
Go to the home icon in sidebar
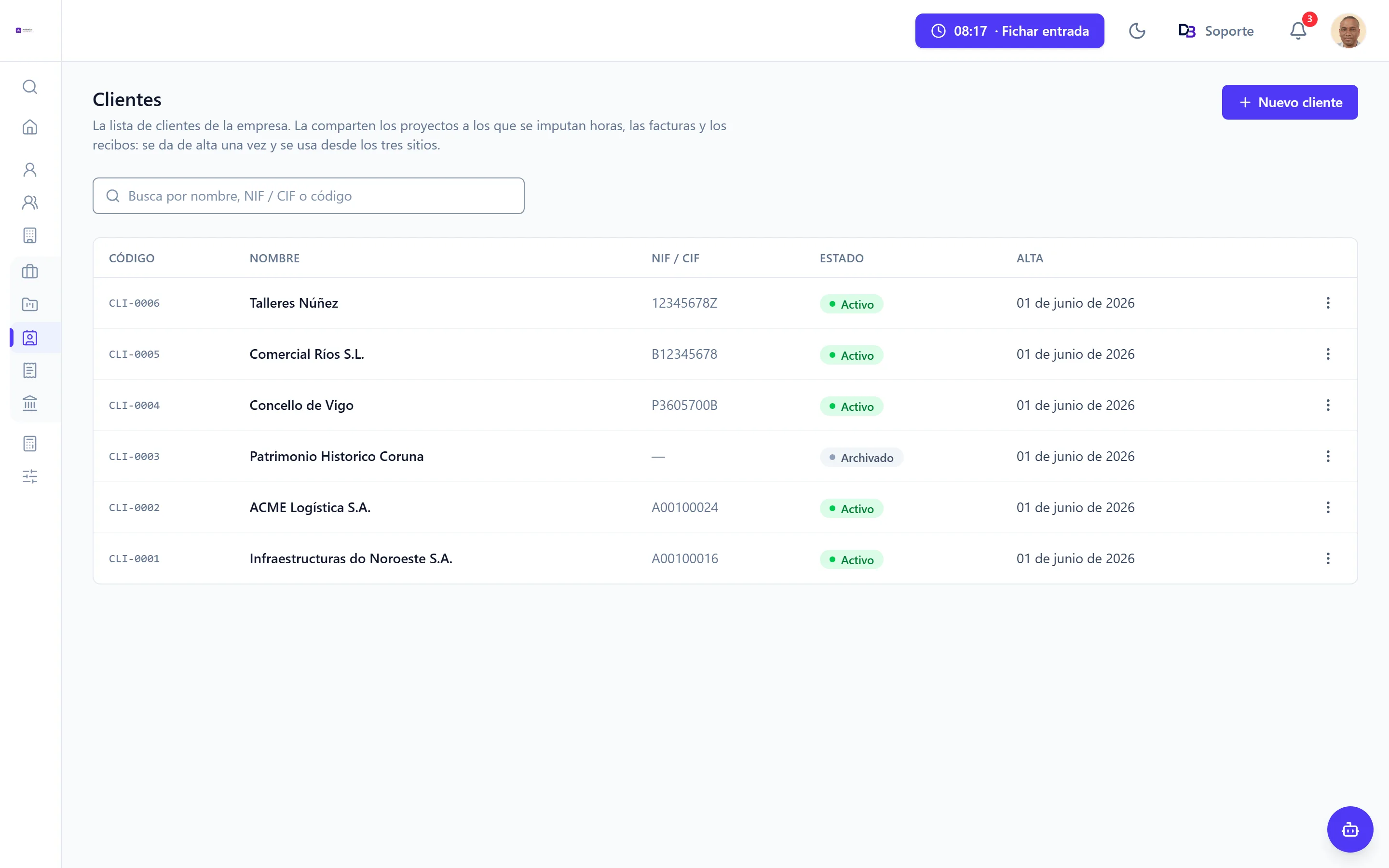[x=30, y=127]
